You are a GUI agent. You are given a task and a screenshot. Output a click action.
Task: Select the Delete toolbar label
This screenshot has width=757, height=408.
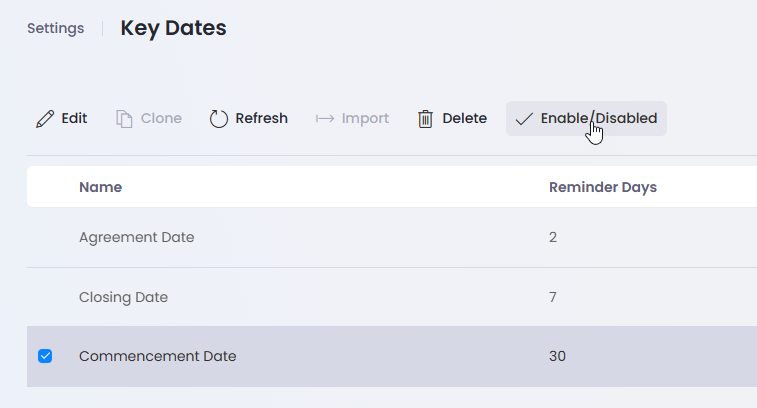pyautogui.click(x=464, y=118)
